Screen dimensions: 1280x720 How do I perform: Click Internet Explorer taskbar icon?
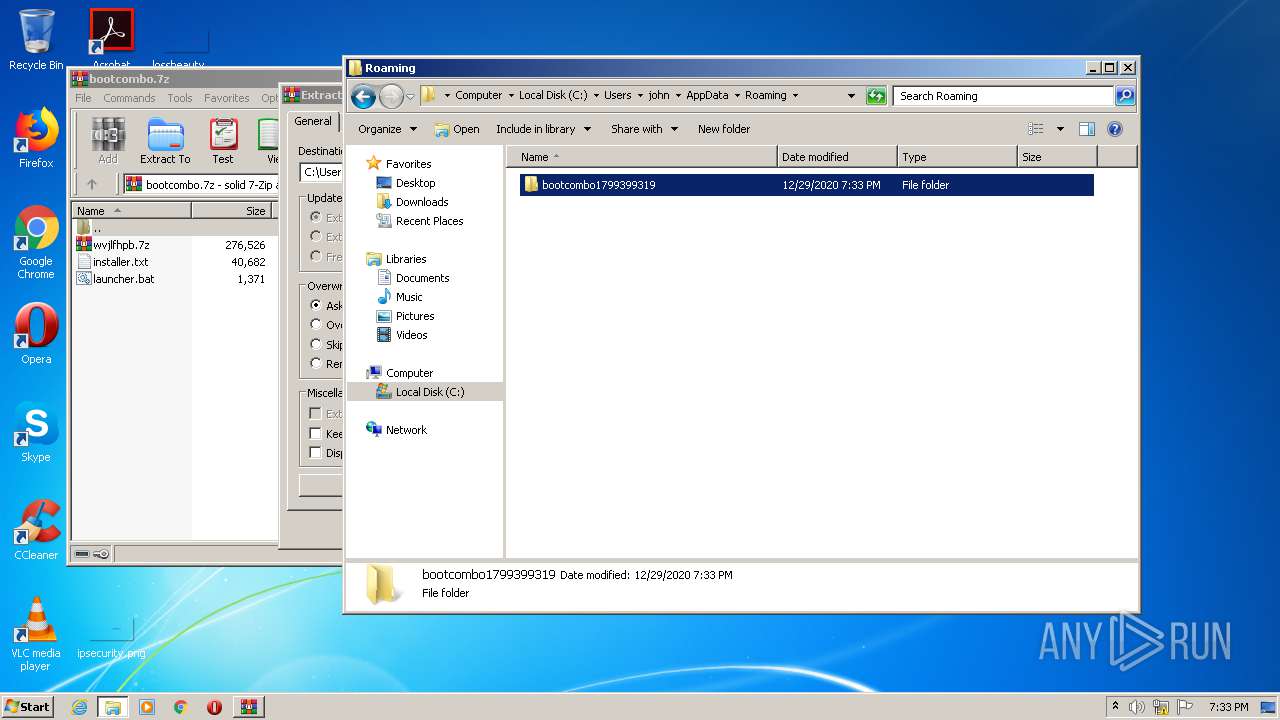(x=80, y=707)
